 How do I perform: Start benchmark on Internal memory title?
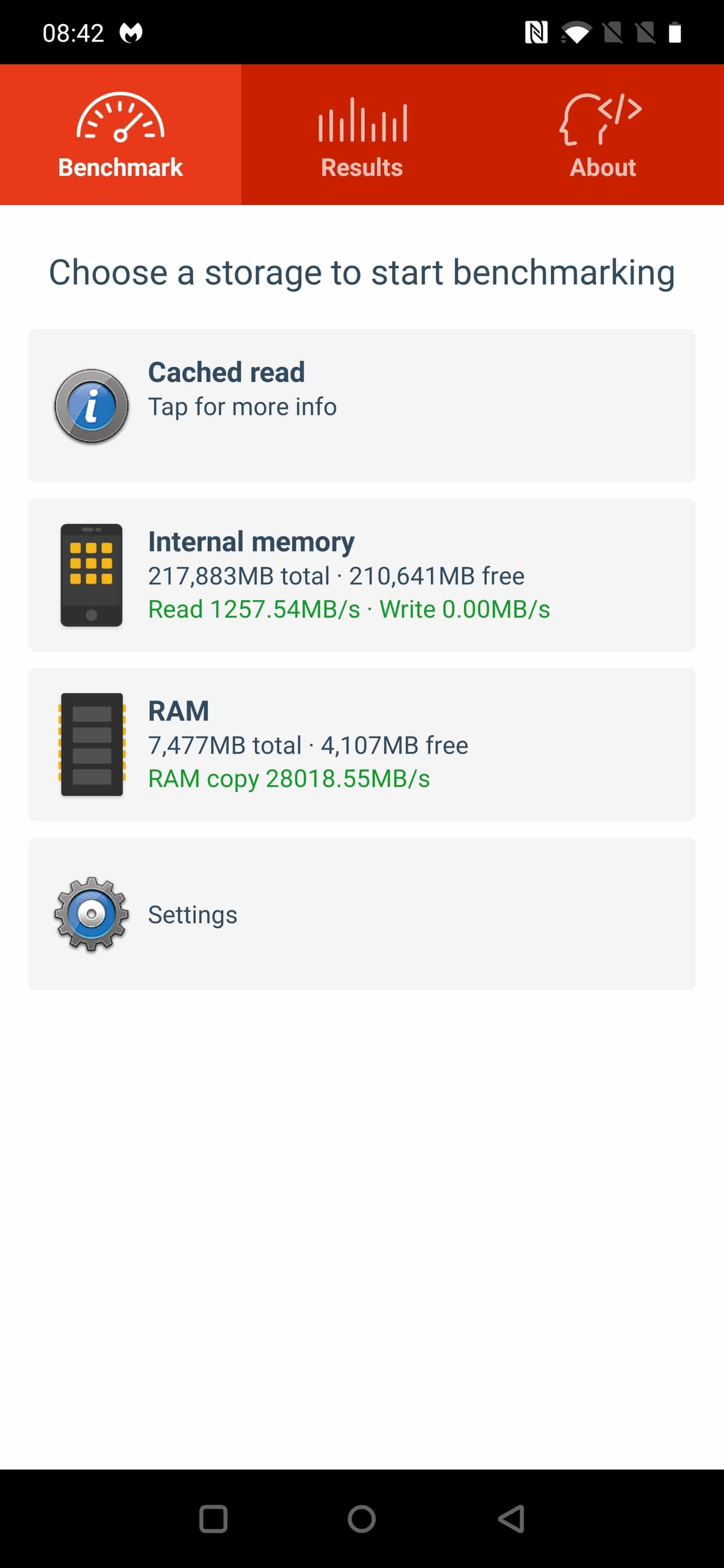(x=251, y=542)
